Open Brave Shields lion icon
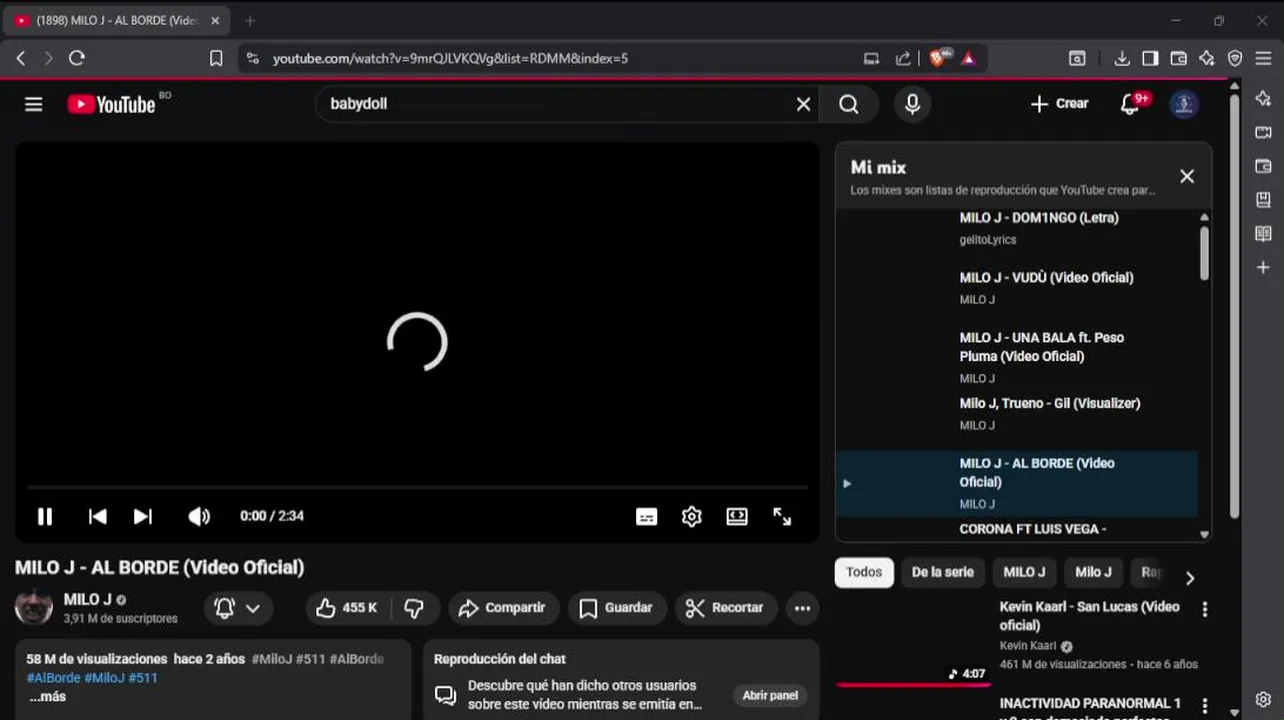Viewport: 1284px width, 720px height. (x=939, y=58)
